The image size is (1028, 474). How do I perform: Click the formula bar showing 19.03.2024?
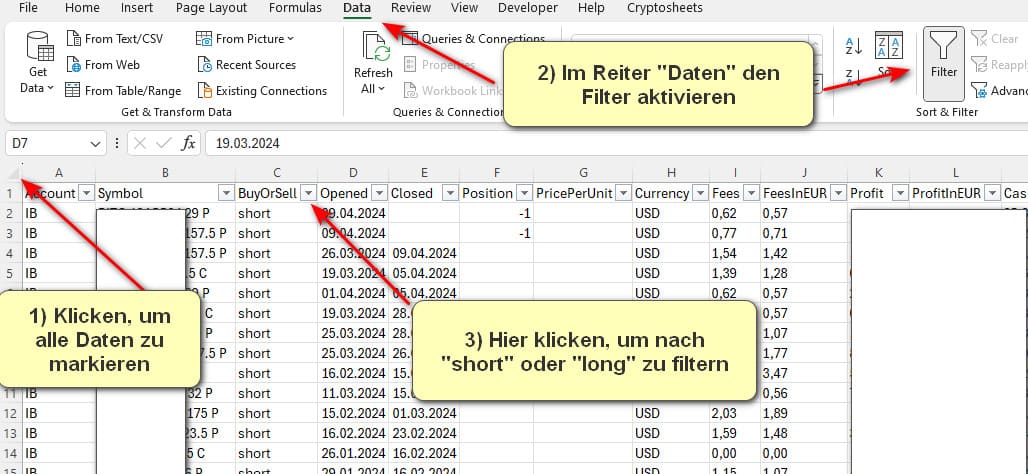[616, 144]
